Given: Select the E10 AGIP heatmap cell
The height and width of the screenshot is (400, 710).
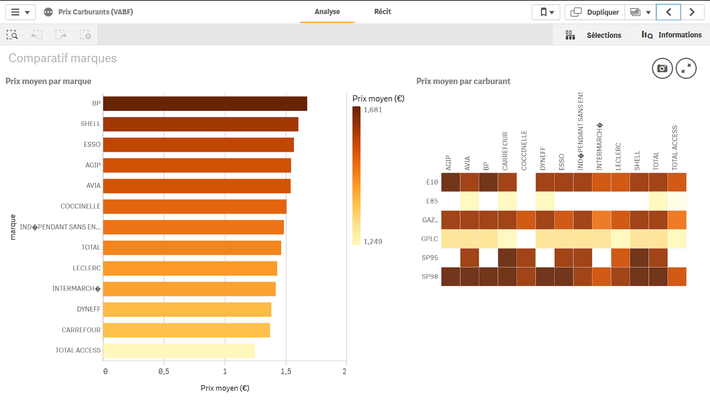Looking at the screenshot, I should click(451, 182).
